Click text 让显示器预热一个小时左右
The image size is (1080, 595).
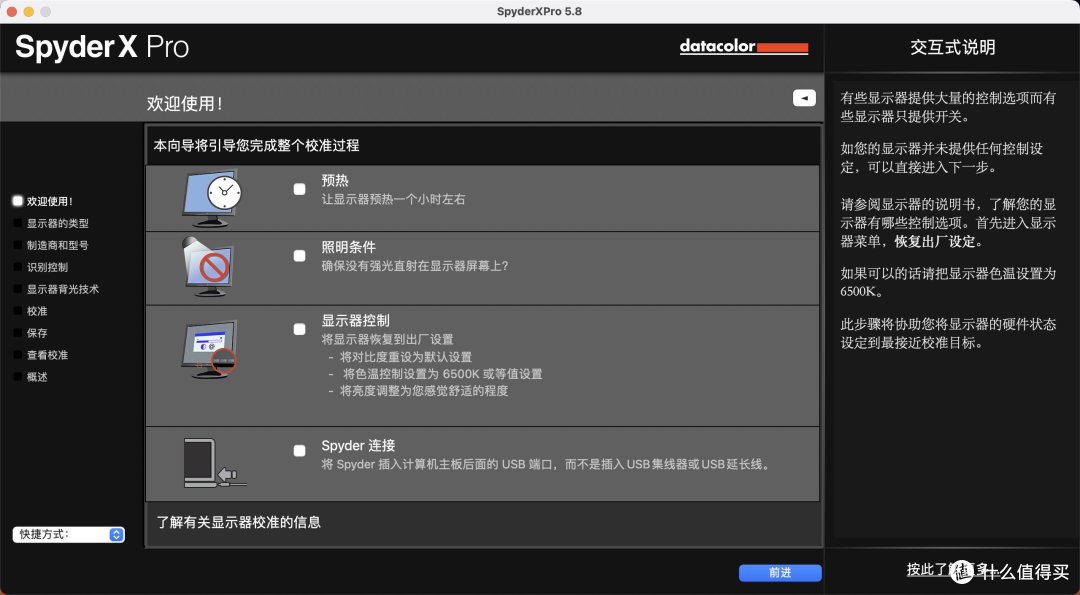(393, 199)
